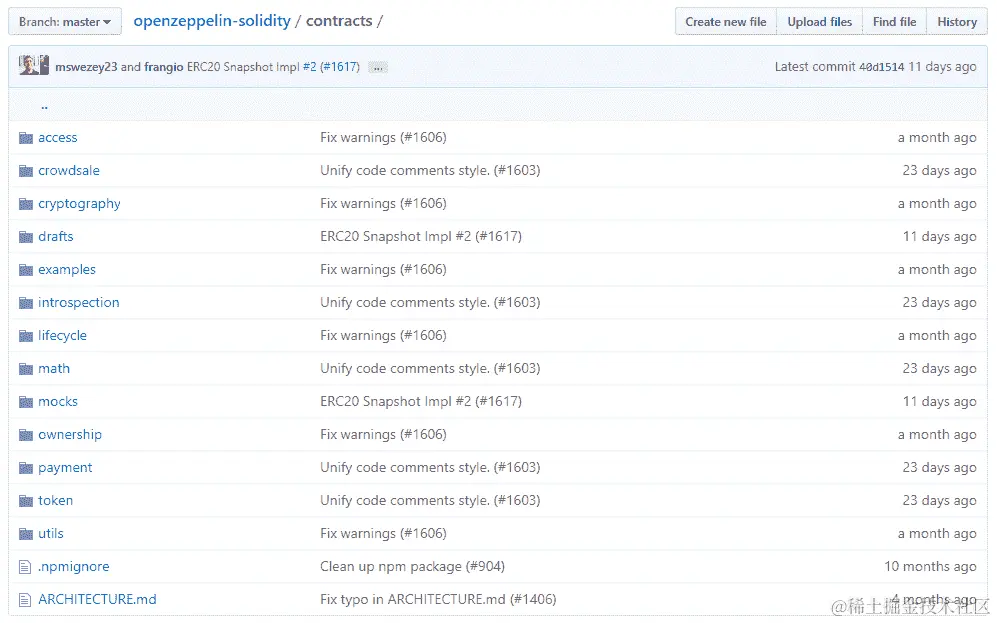Open the utils folder
The image size is (997, 623).
[51, 534]
